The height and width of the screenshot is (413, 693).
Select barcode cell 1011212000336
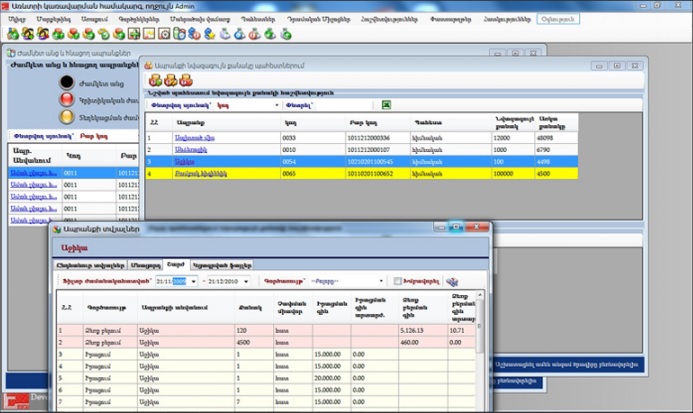(x=378, y=138)
